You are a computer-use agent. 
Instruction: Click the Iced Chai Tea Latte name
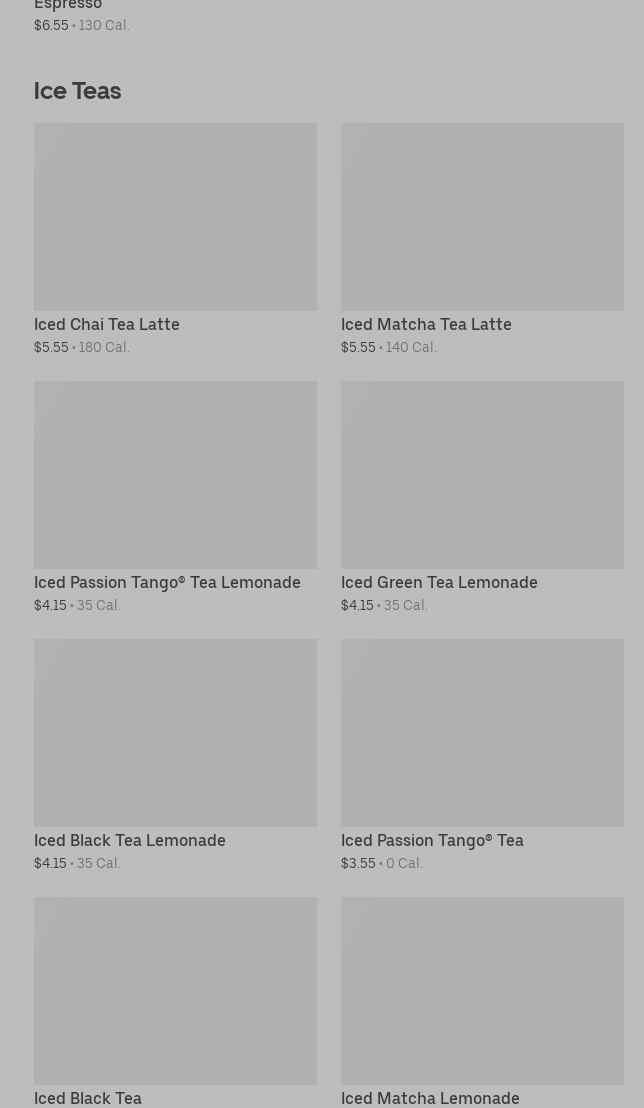tap(107, 324)
